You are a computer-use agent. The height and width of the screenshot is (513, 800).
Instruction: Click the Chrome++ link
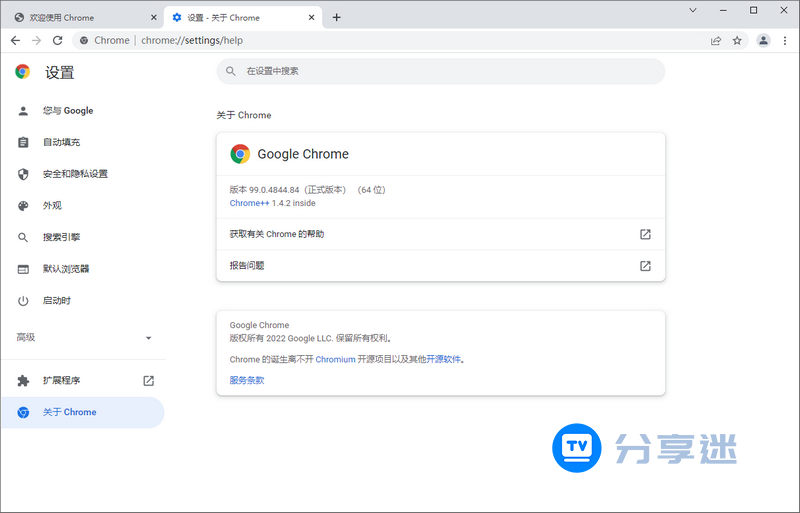tap(249, 203)
